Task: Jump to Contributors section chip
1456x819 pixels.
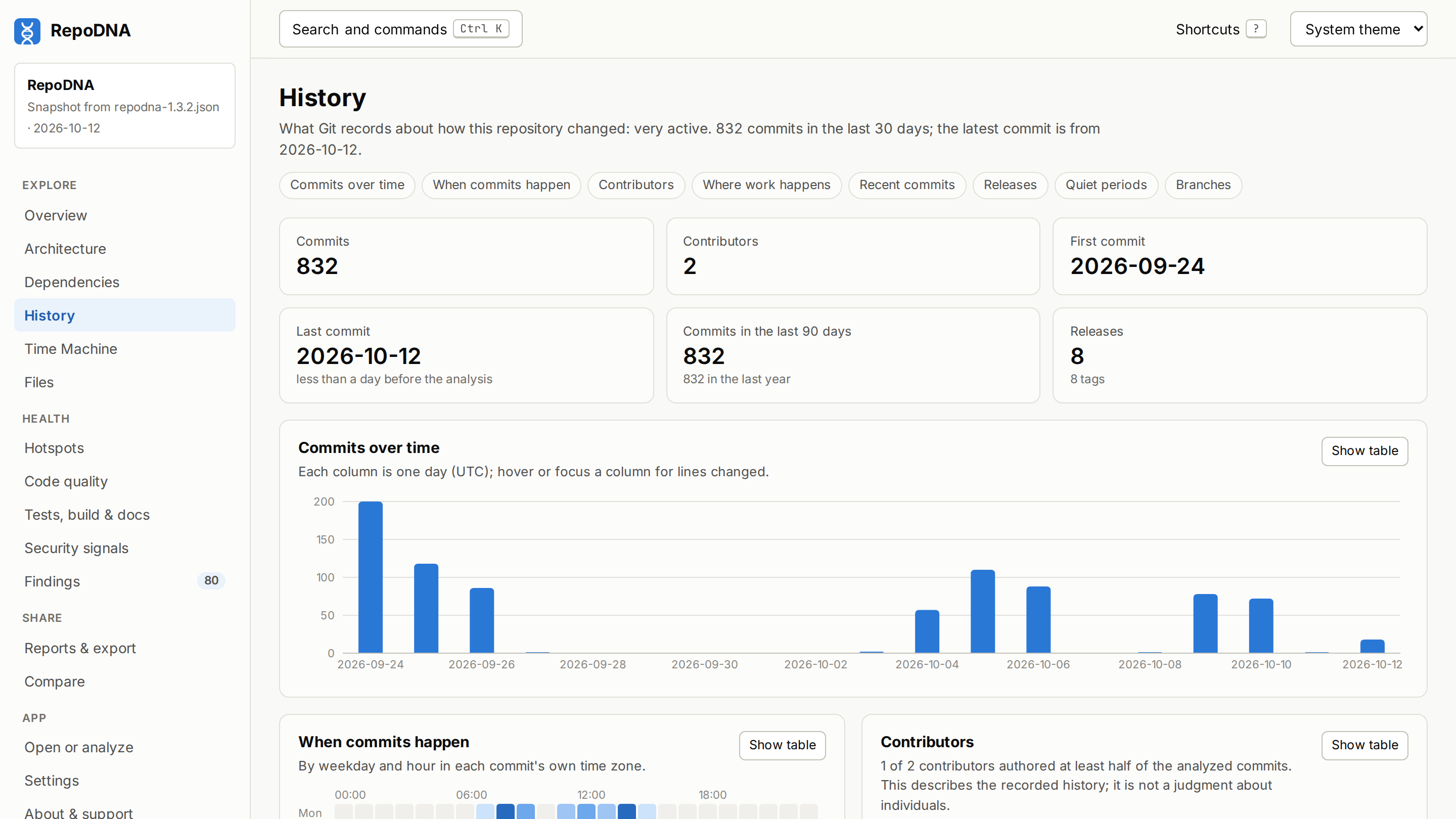Action: click(636, 185)
